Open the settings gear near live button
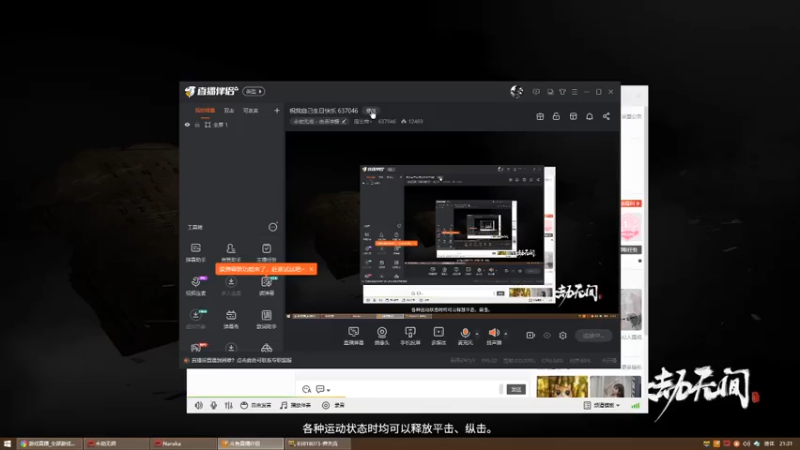This screenshot has height=450, width=800. click(x=563, y=335)
